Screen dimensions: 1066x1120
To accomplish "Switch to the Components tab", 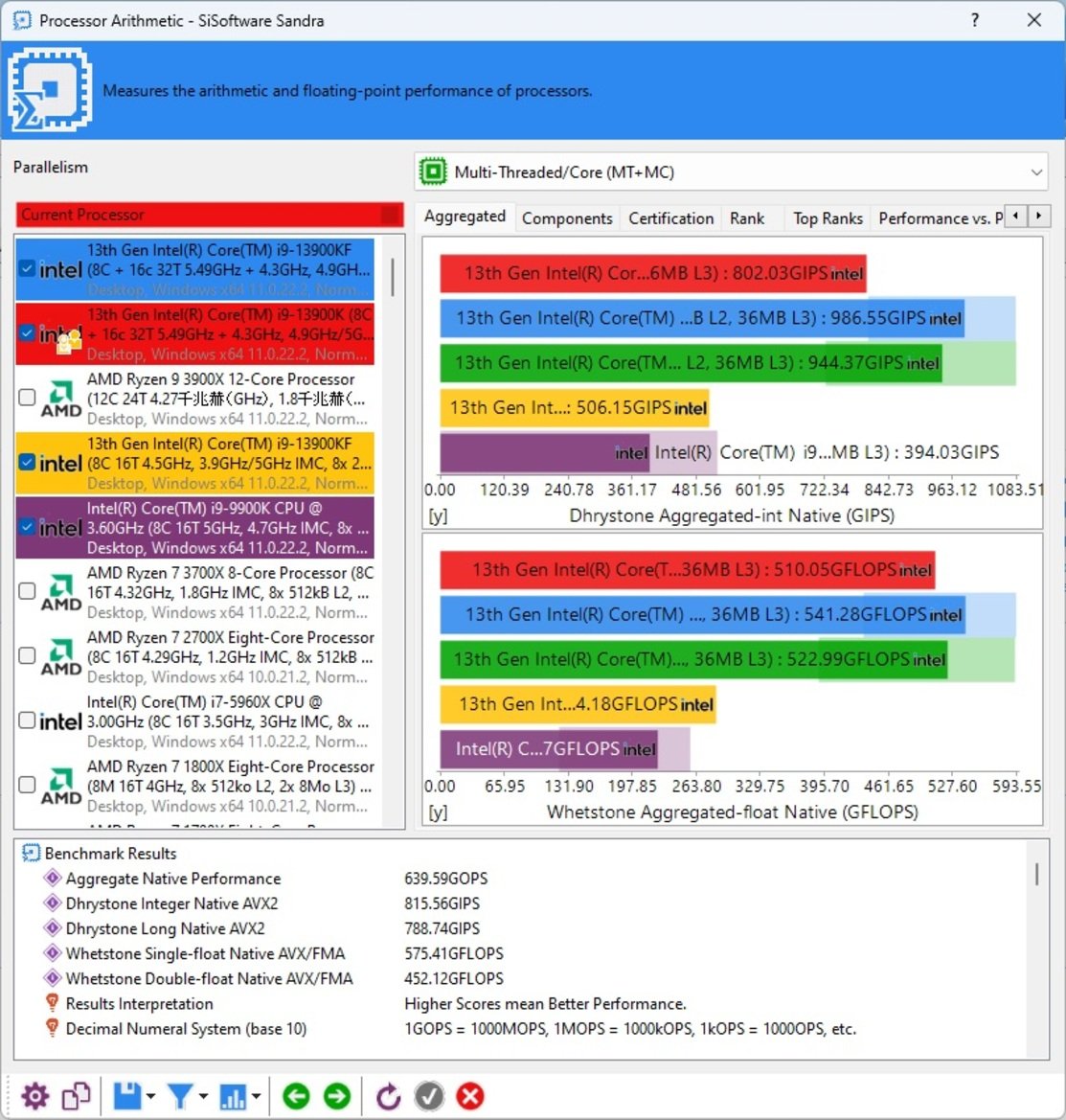I will [x=567, y=218].
